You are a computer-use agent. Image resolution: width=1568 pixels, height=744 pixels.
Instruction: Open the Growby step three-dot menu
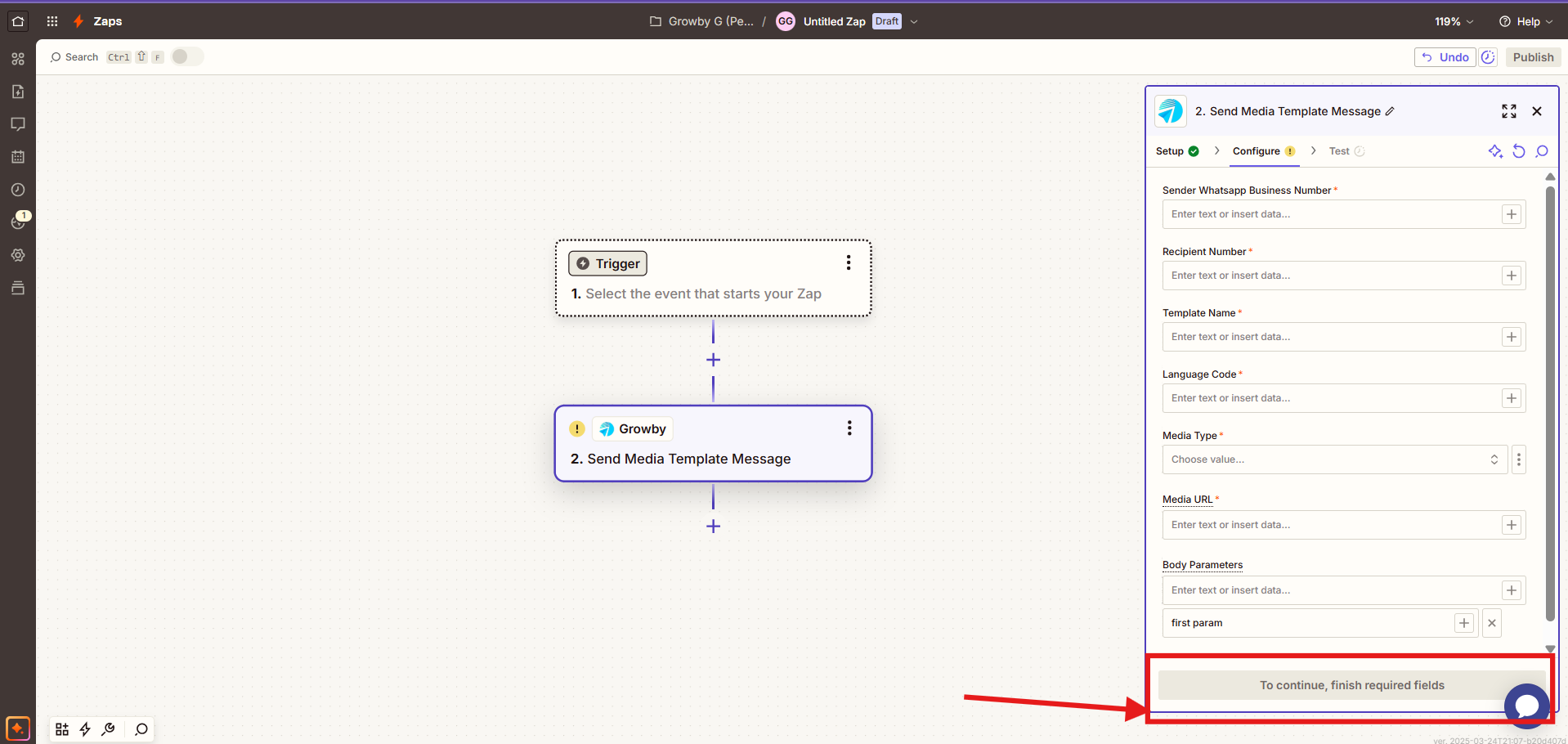[x=849, y=428]
